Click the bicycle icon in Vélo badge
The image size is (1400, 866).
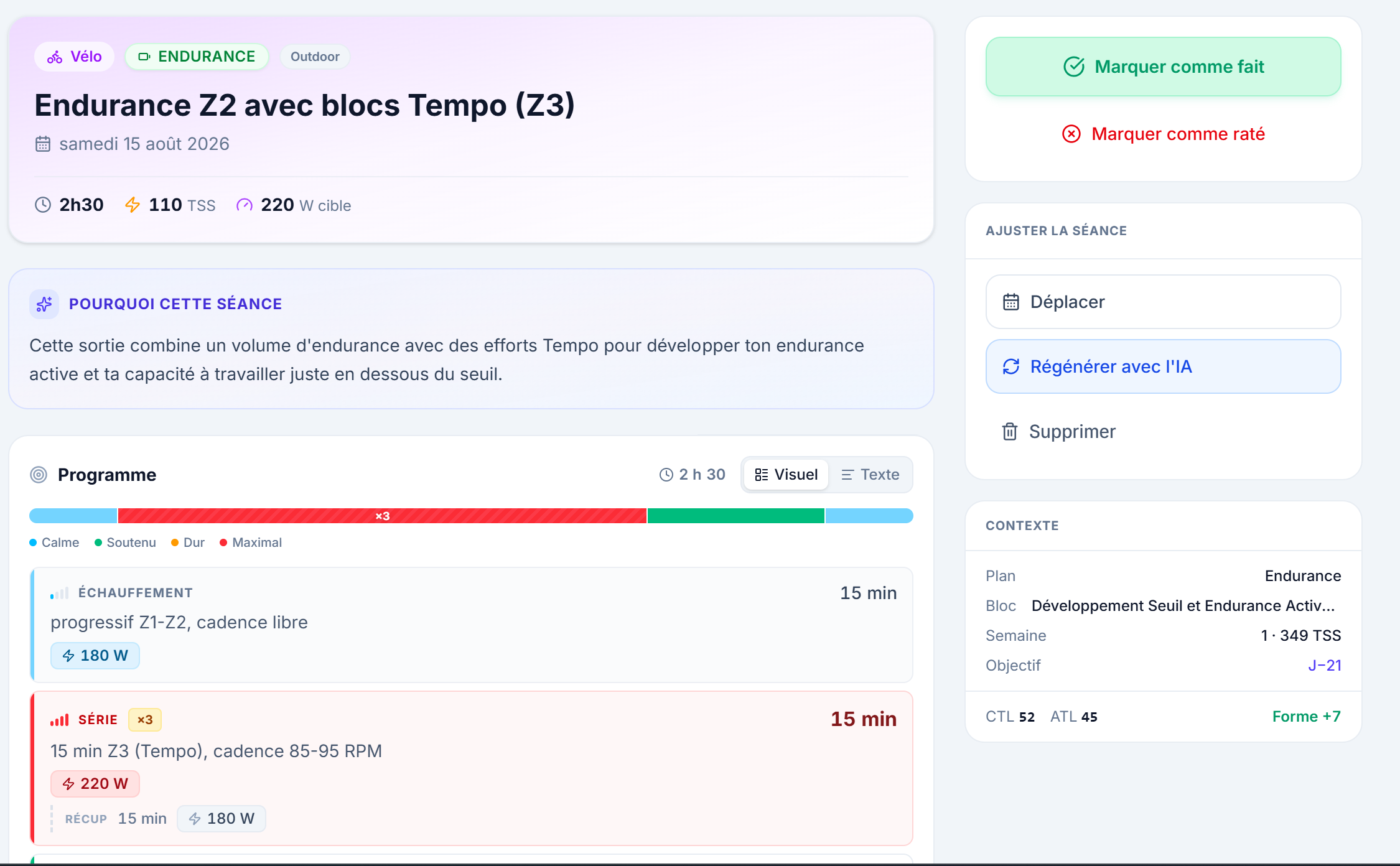[x=55, y=57]
